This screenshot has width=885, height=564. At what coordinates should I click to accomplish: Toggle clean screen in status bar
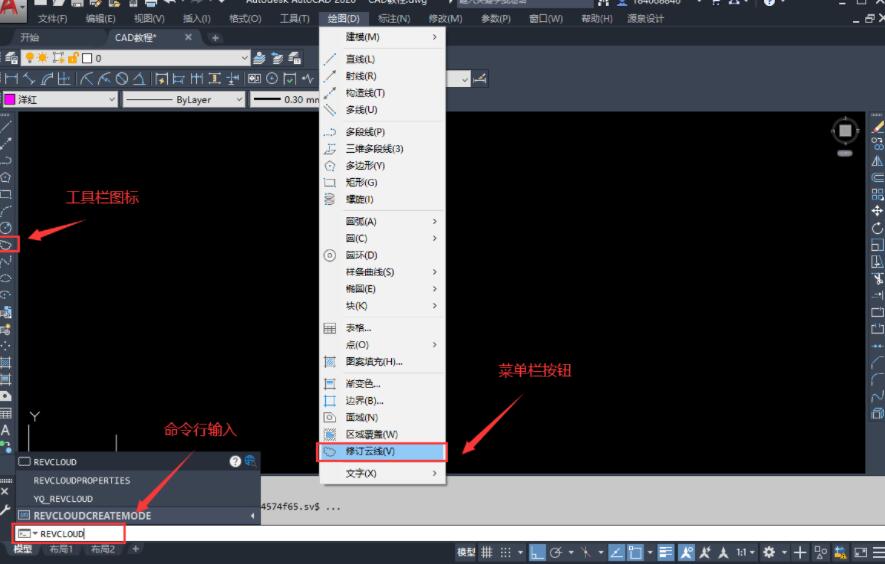(x=860, y=552)
